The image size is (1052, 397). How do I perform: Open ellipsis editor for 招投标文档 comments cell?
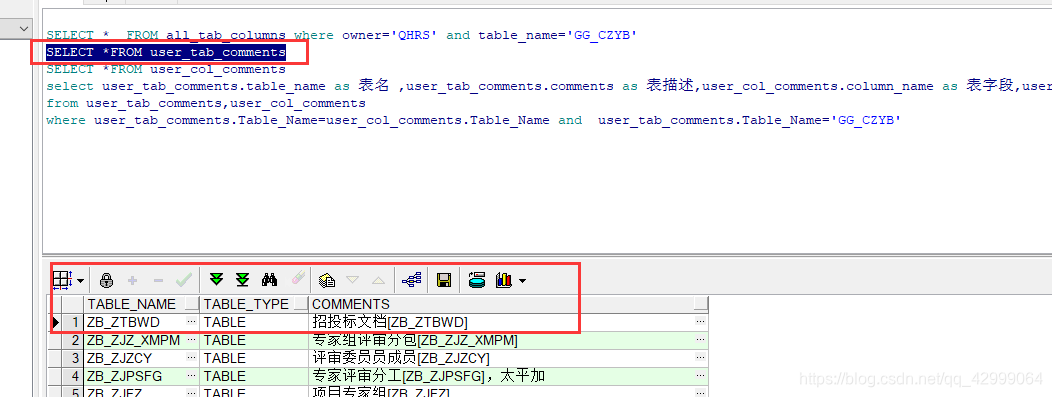700,322
